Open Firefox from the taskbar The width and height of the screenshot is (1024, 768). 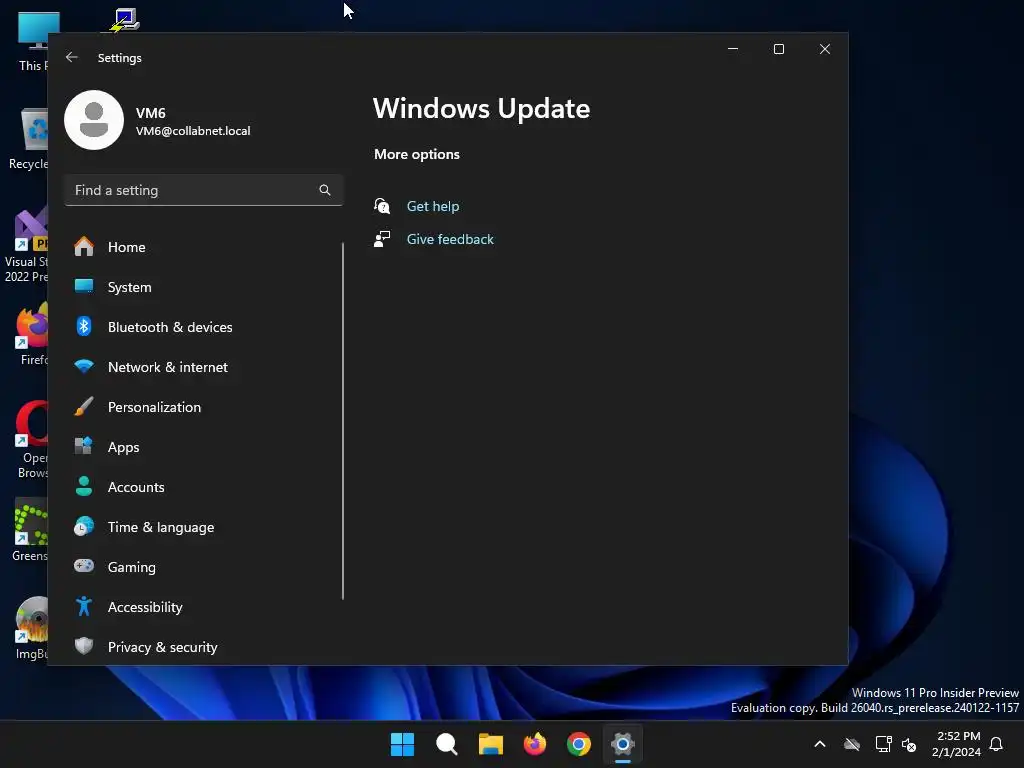(x=535, y=744)
